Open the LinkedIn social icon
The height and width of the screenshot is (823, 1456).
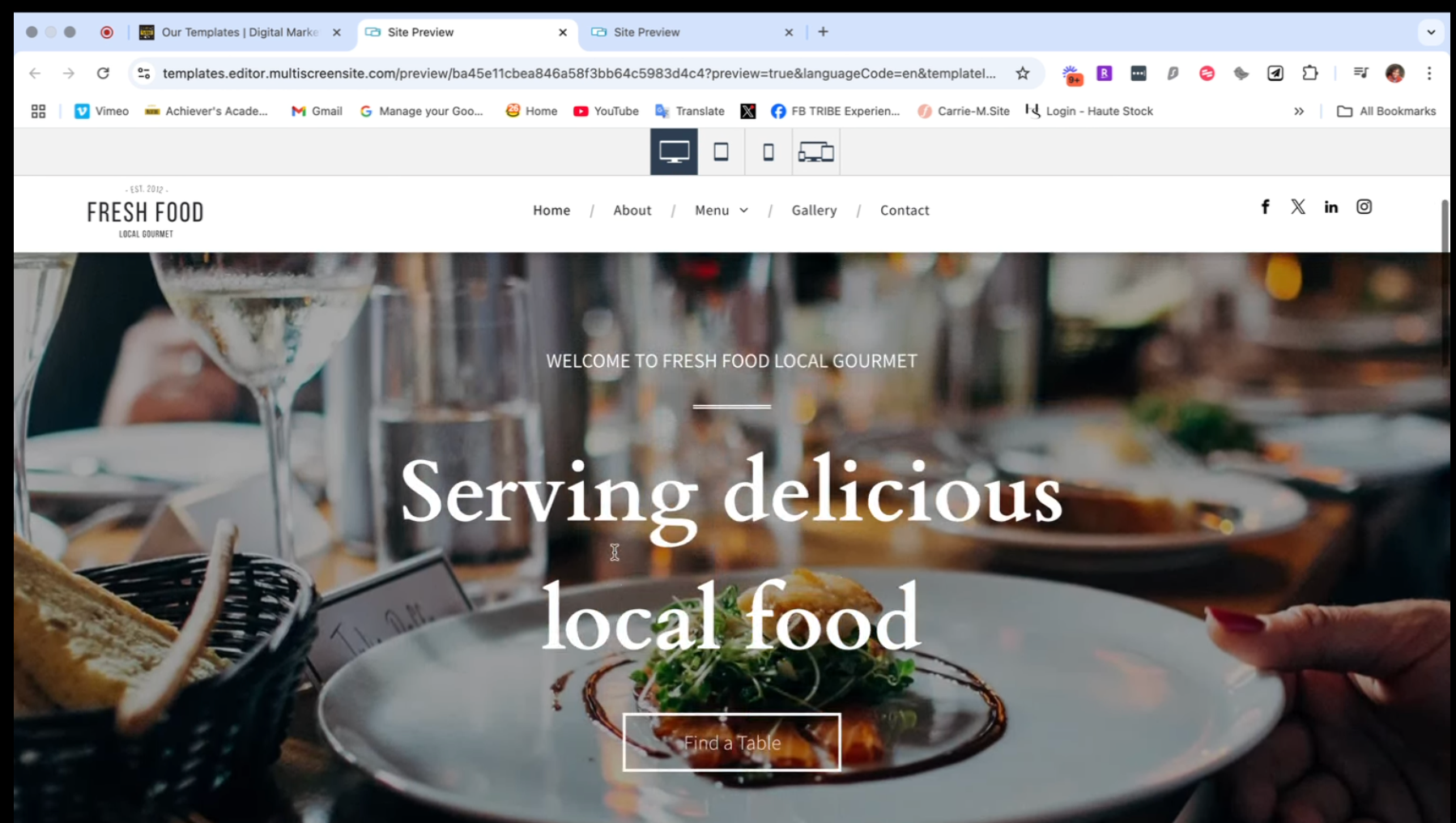click(x=1331, y=207)
